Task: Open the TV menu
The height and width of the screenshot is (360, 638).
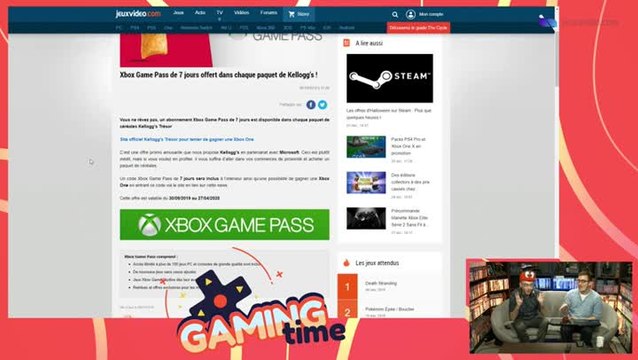Action: [220, 13]
